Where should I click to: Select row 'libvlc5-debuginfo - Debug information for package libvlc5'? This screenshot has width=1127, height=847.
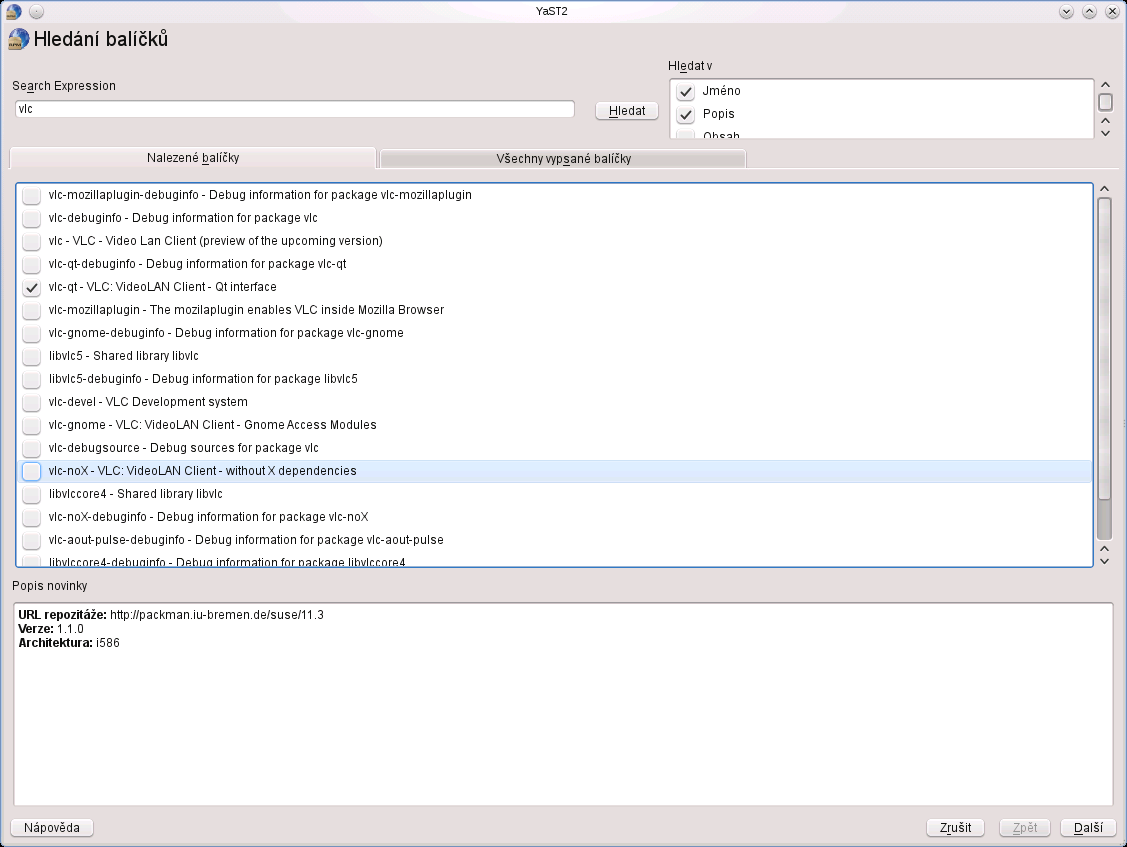coord(554,379)
